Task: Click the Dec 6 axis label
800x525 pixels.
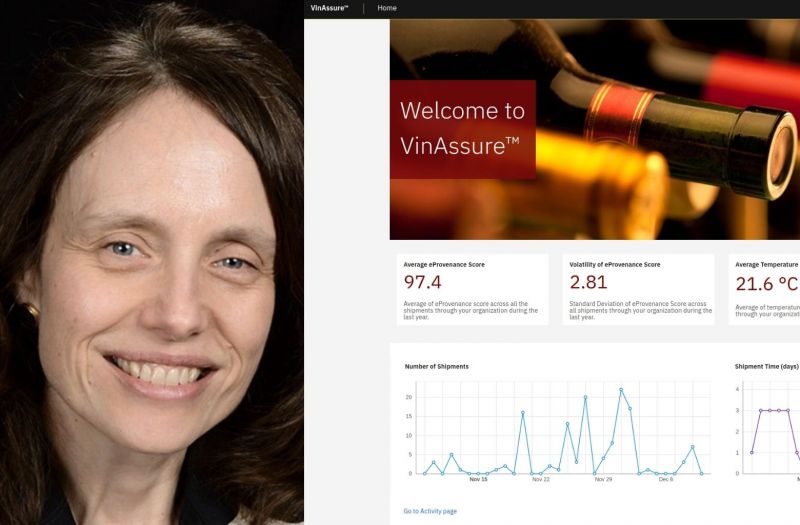Action: 666,479
